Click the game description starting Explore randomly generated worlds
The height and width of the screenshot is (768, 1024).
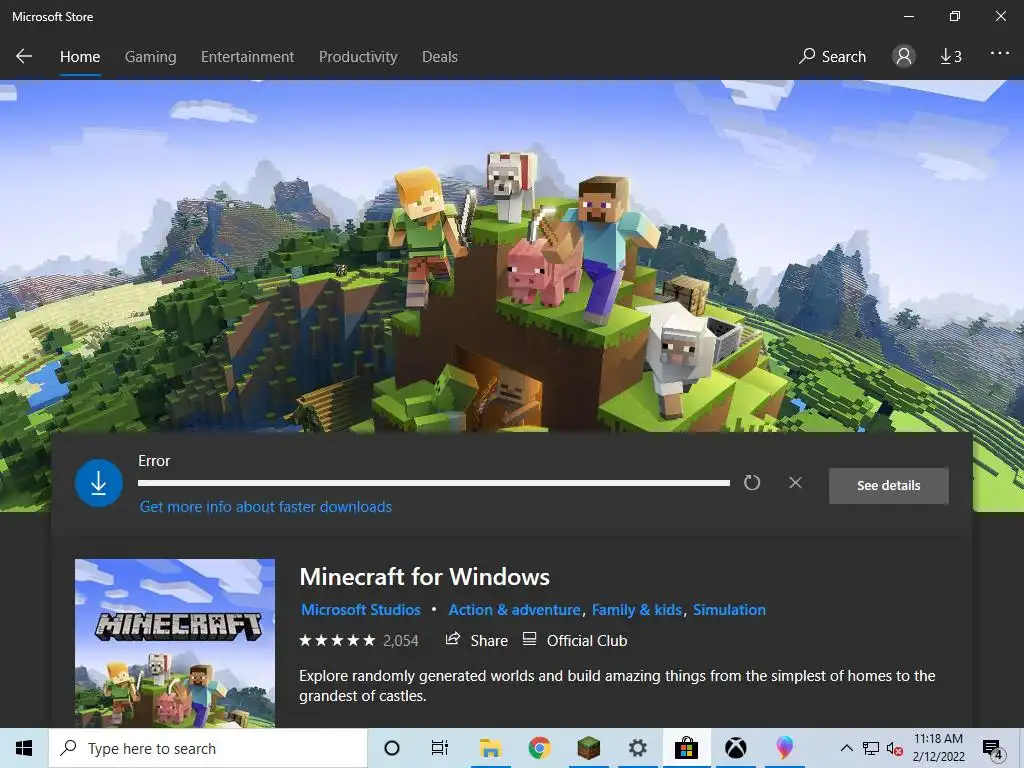[616, 686]
